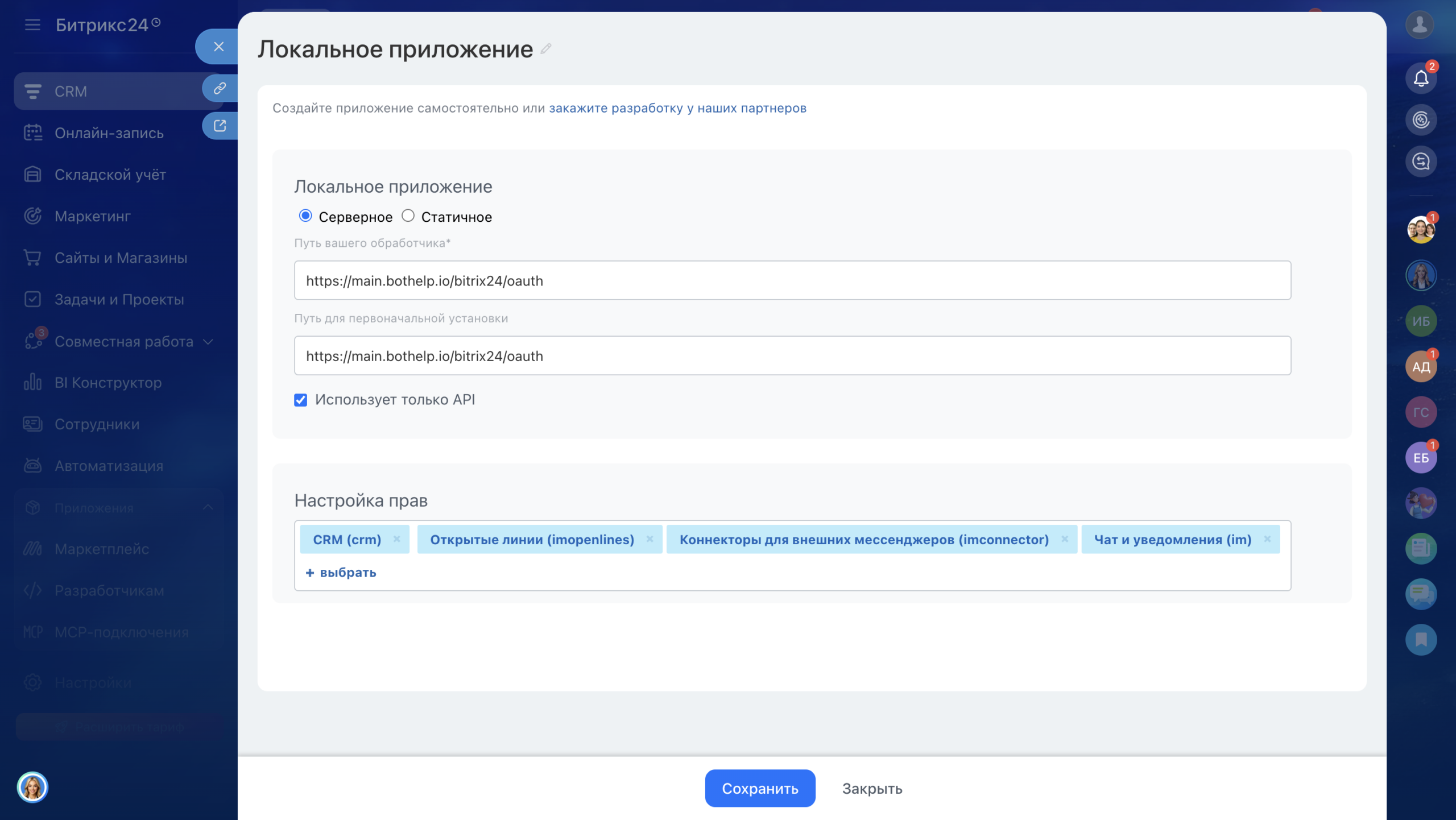Remove the Чат и уведомления (im) tag

point(1267,539)
